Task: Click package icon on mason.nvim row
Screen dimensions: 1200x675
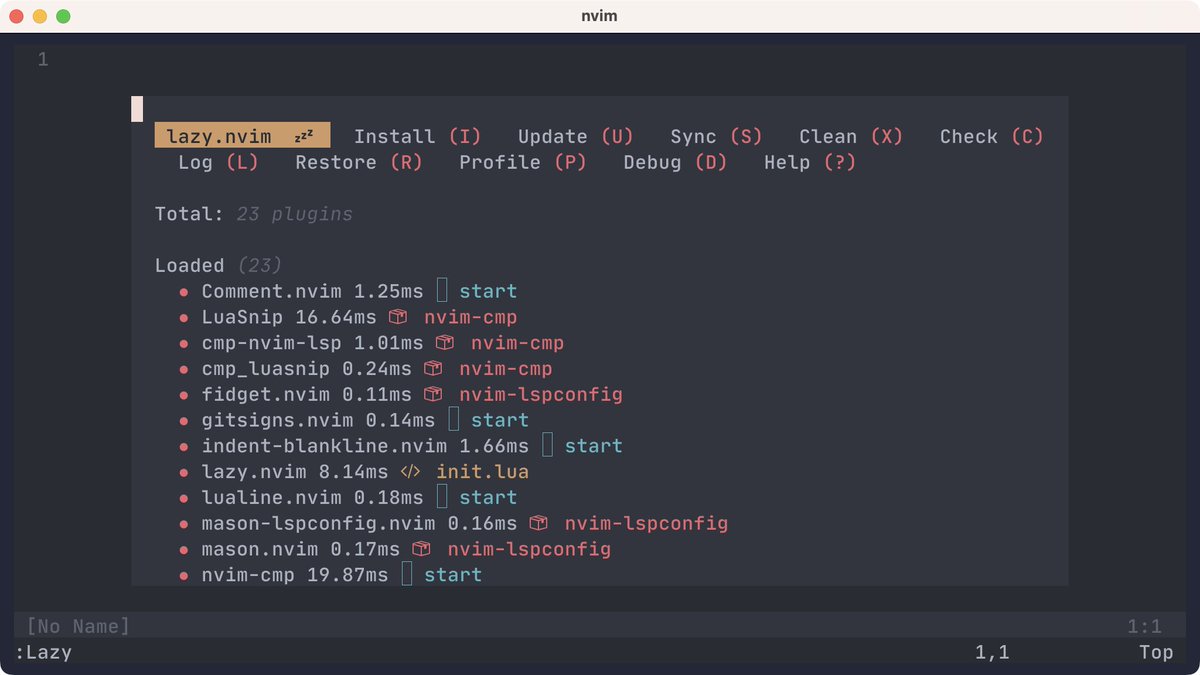Action: pos(421,549)
